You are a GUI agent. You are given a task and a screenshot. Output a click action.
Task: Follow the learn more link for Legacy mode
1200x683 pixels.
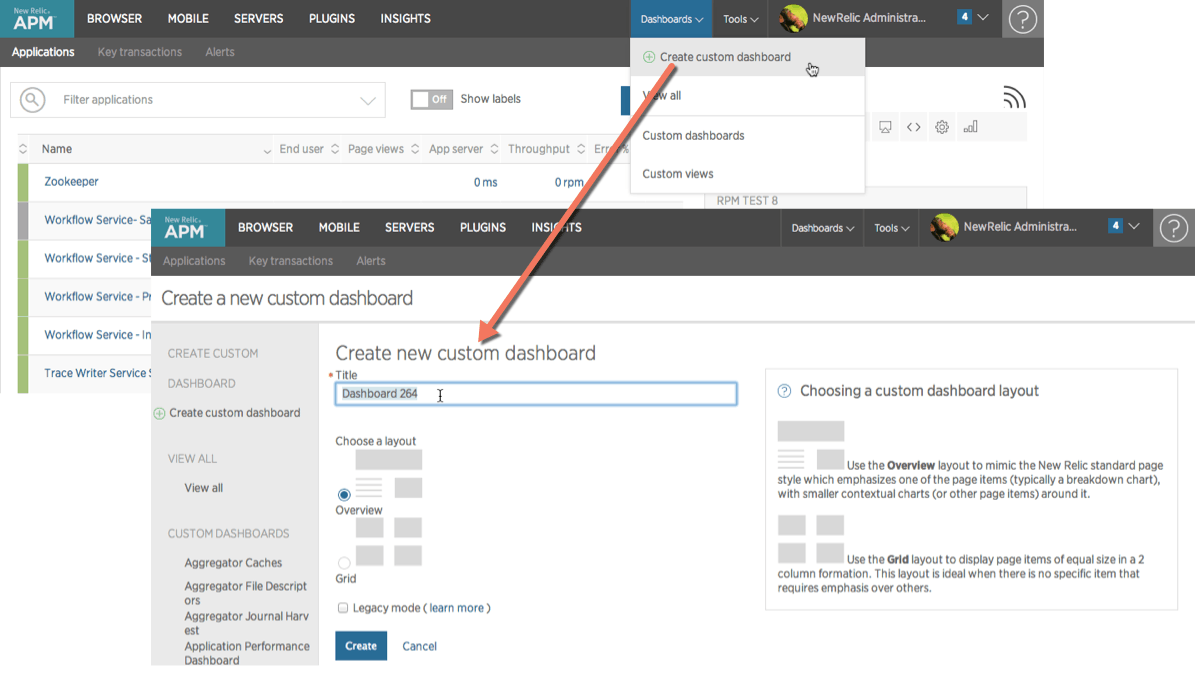click(x=457, y=608)
